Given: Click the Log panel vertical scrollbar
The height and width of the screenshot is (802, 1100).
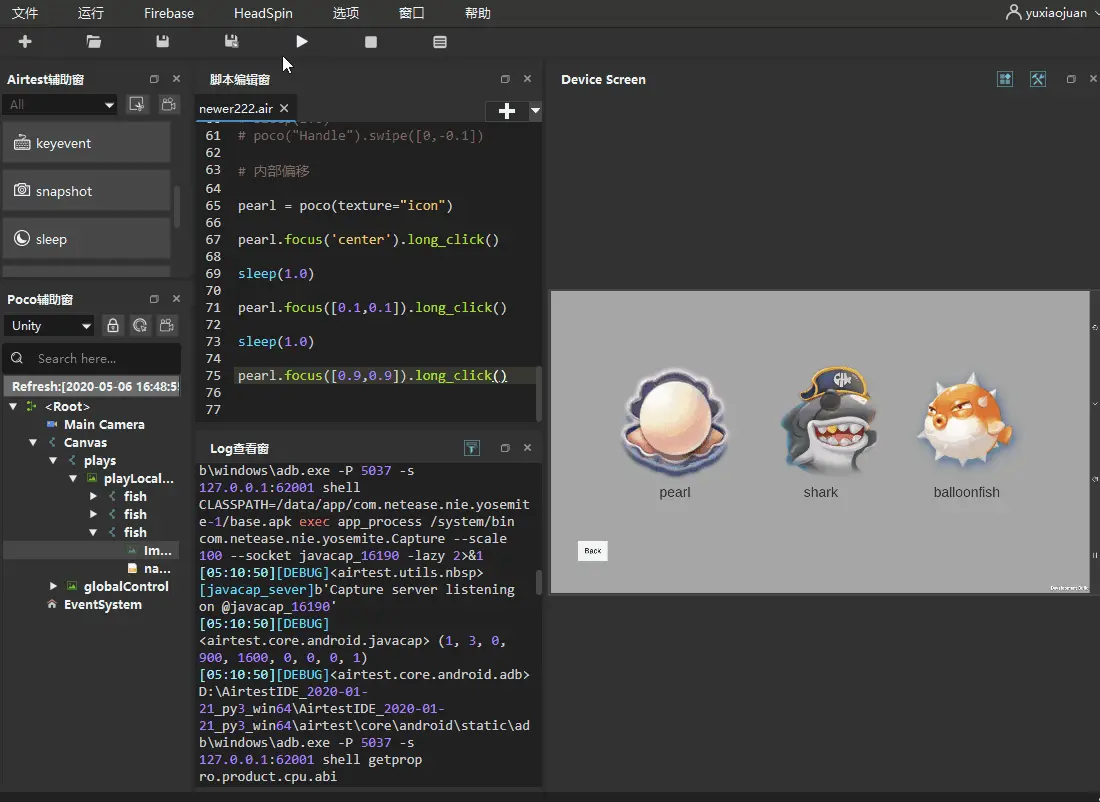Looking at the screenshot, I should (540, 582).
